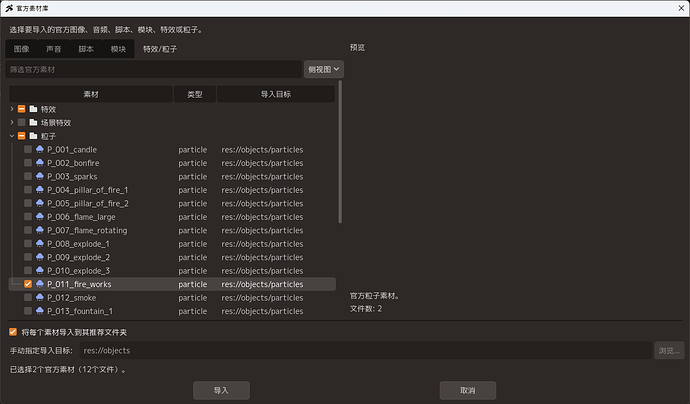Switch to the 模块 tab
The image size is (690, 404).
[x=118, y=49]
